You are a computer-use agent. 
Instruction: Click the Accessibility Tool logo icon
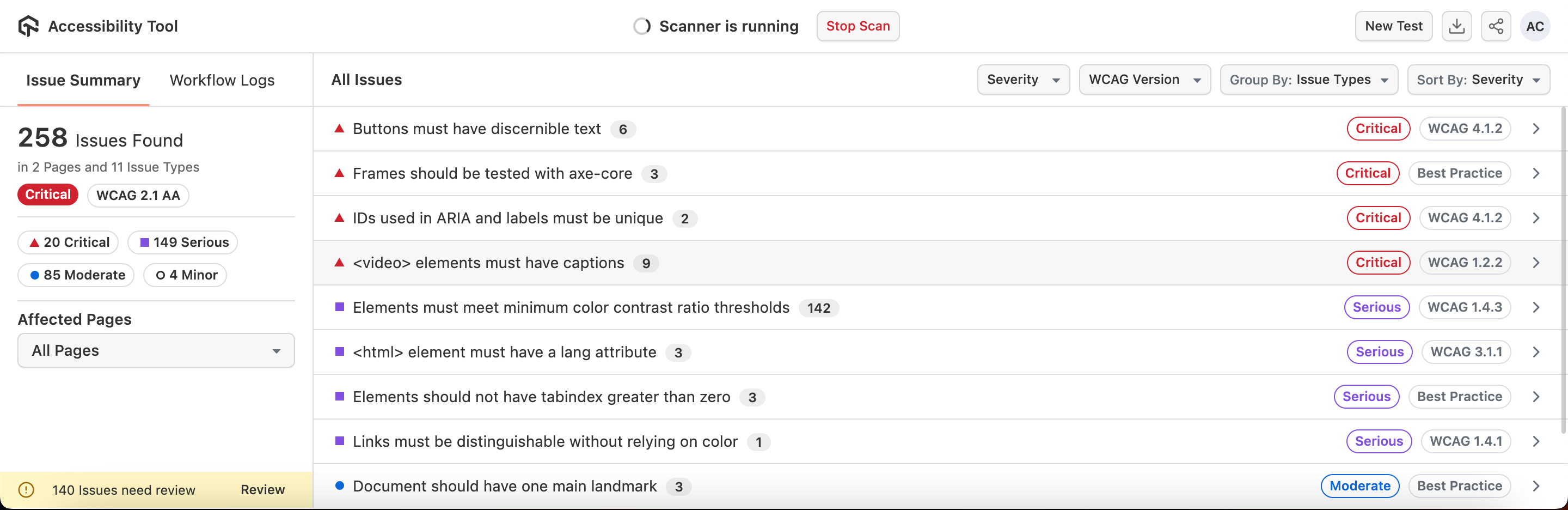[x=28, y=26]
